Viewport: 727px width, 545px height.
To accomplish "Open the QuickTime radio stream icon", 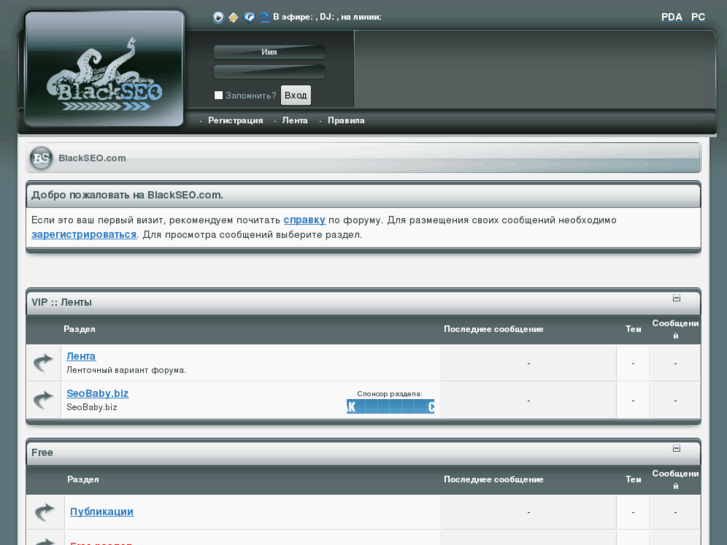I will [264, 18].
